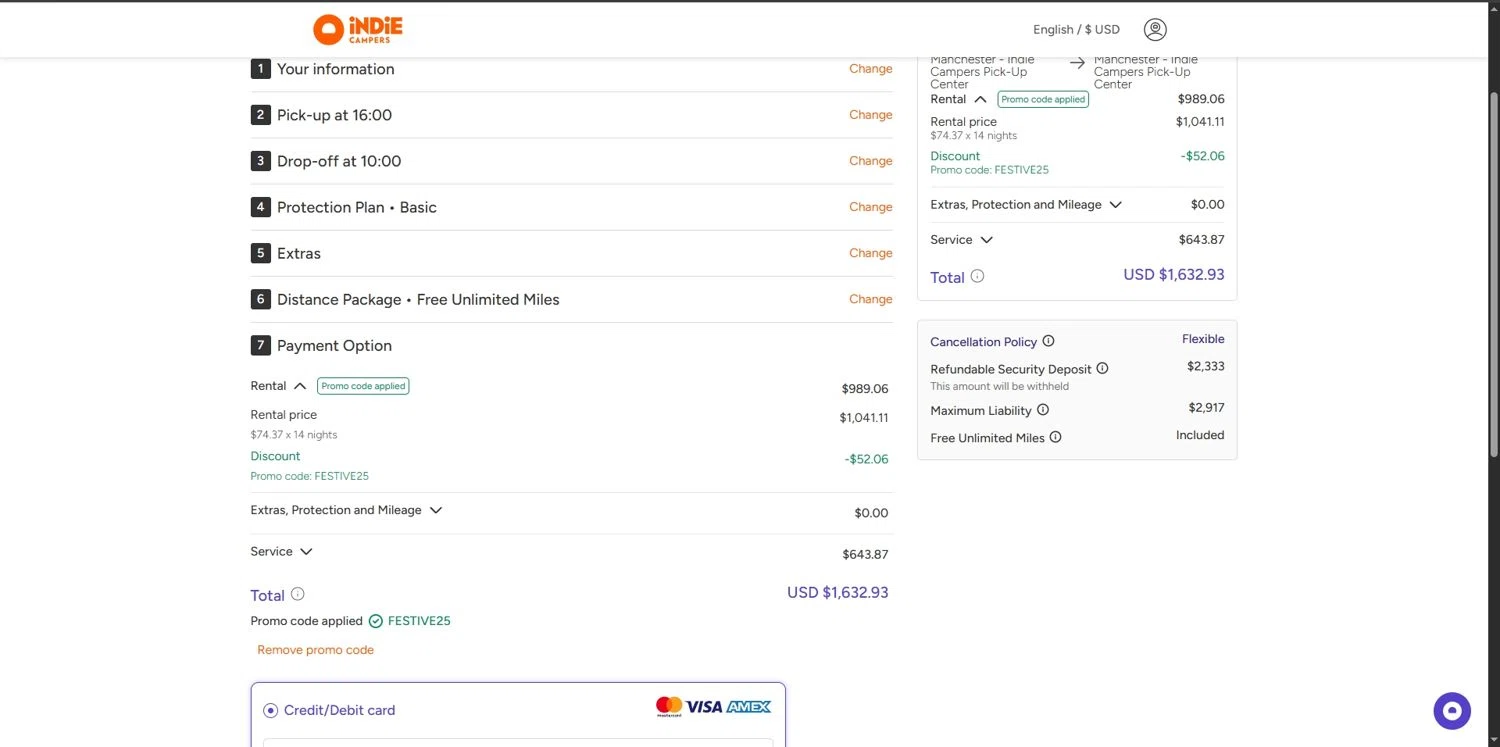
Task: Collapse Rental breakdown in sidebar summary
Action: tap(980, 99)
